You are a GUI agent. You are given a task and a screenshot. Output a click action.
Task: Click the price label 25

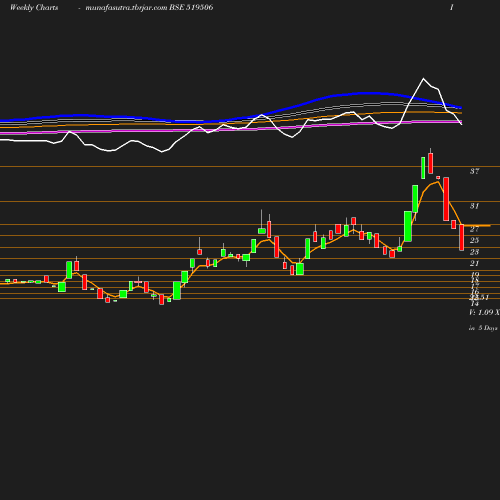tap(474, 240)
